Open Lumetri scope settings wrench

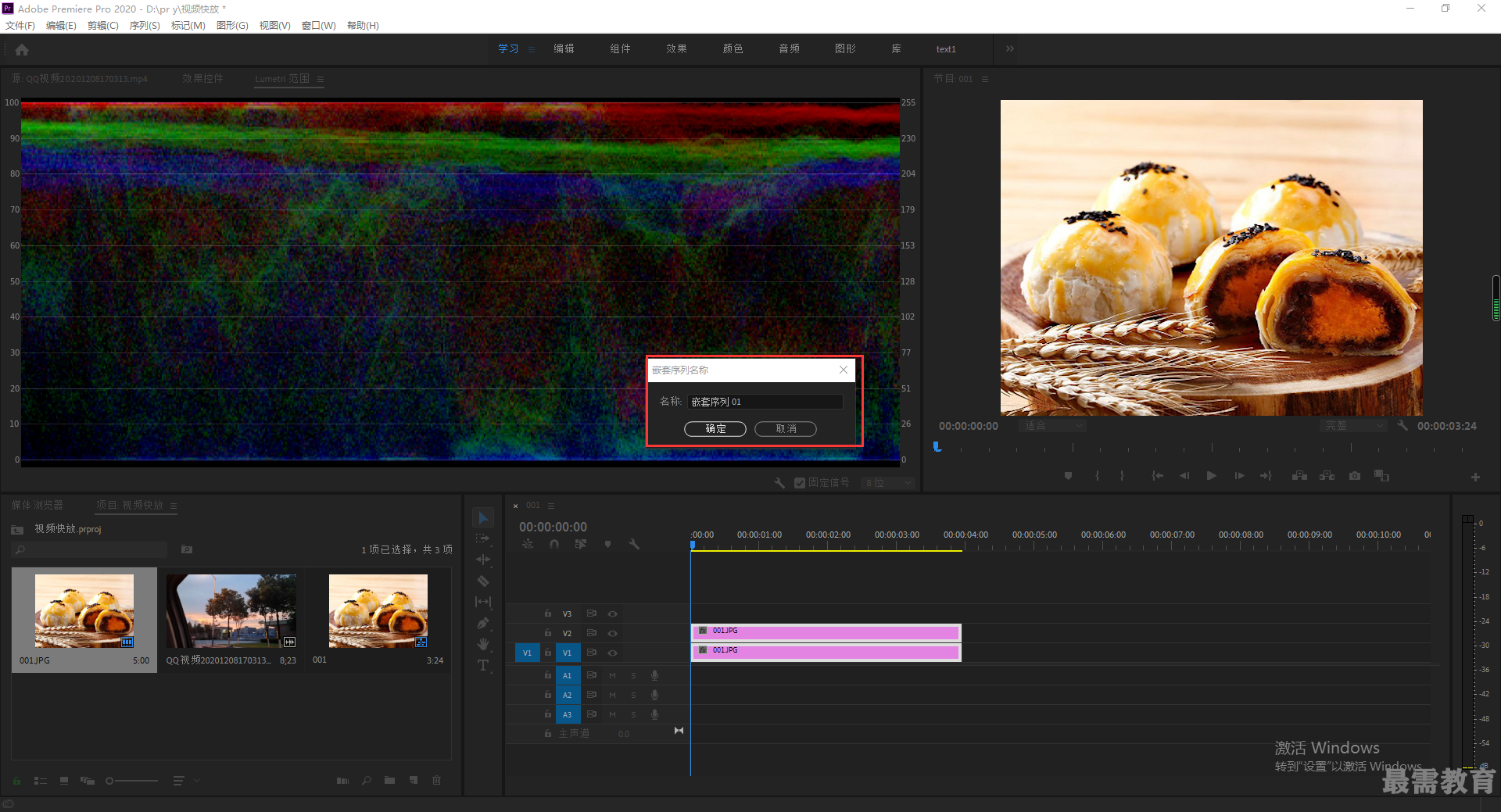tap(779, 483)
